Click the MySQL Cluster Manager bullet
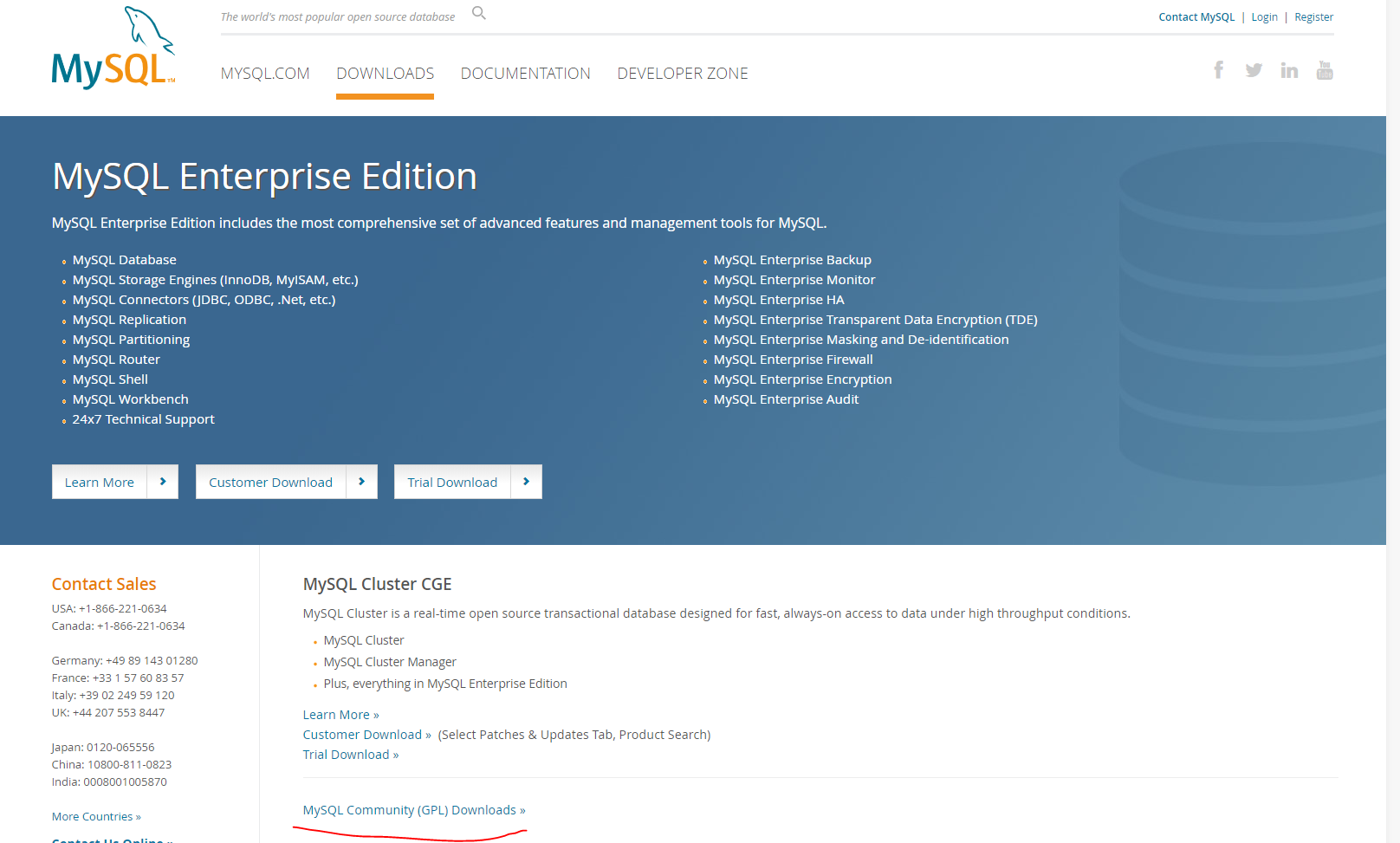This screenshot has height=843, width=1400. [390, 662]
